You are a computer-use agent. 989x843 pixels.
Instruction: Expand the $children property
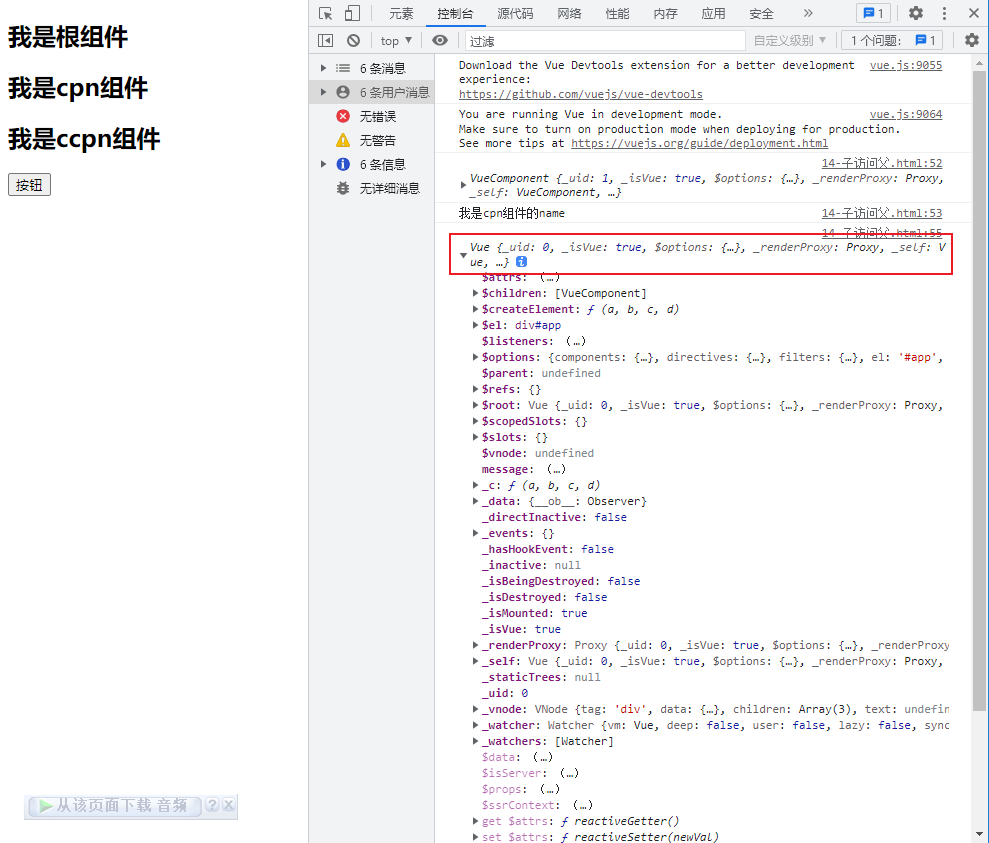[476, 293]
